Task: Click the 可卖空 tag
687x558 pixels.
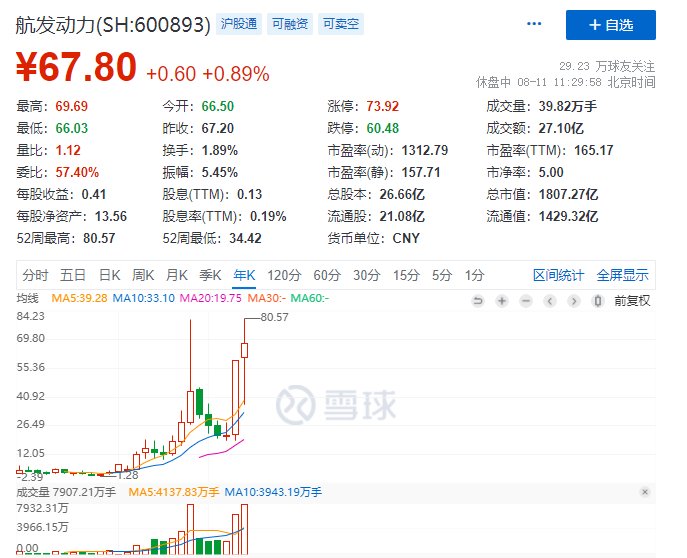Action: [341, 24]
